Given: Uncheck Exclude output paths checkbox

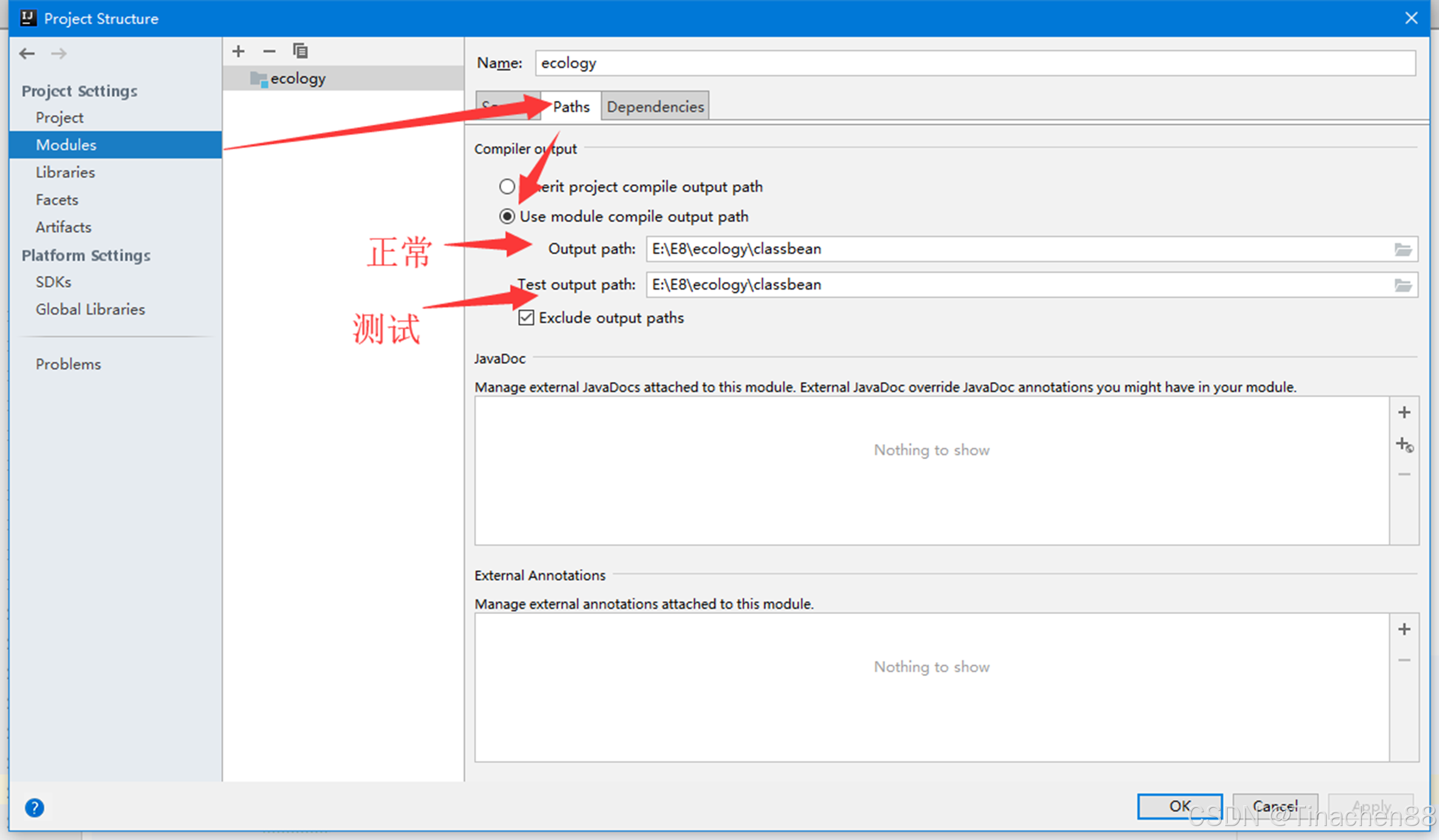Looking at the screenshot, I should tap(526, 318).
